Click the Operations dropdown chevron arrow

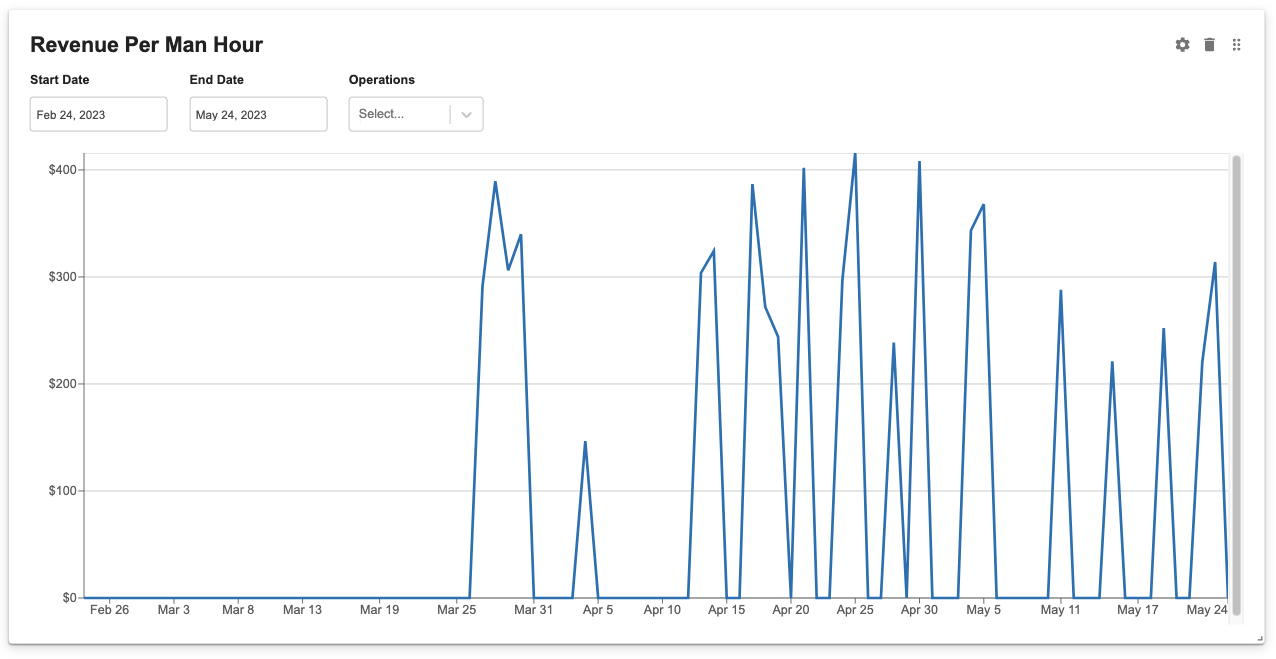467,114
